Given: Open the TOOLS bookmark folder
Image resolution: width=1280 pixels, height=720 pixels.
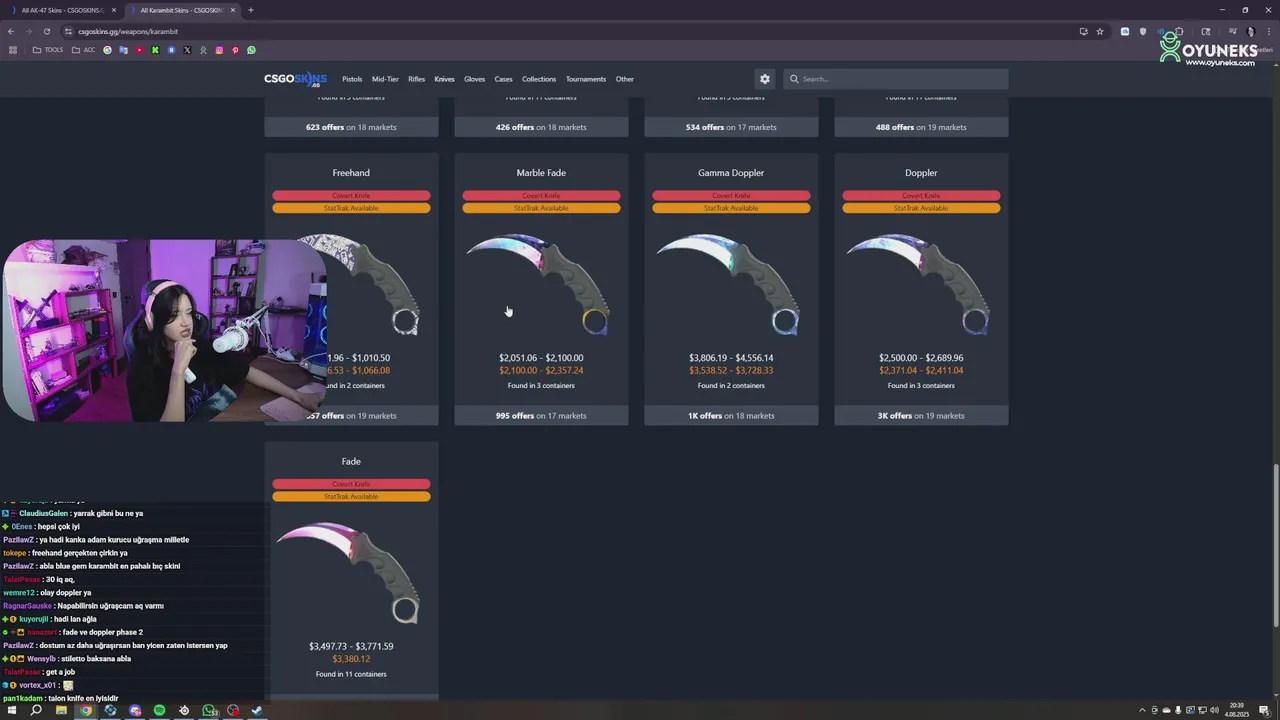Looking at the screenshot, I should click(x=48, y=50).
